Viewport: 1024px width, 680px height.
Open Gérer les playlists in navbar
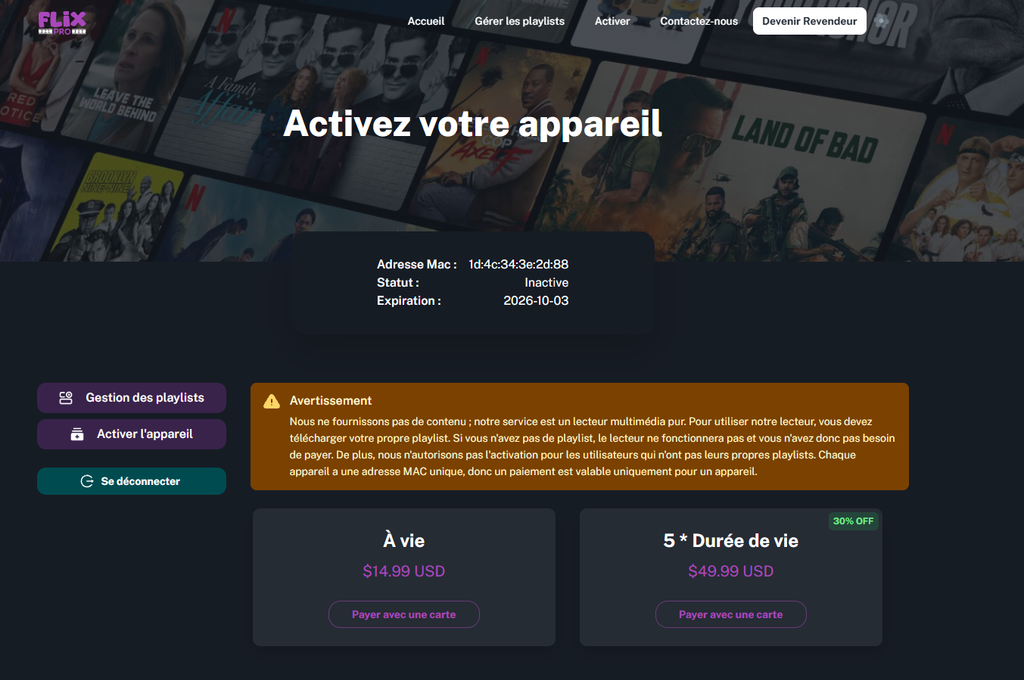tap(519, 21)
